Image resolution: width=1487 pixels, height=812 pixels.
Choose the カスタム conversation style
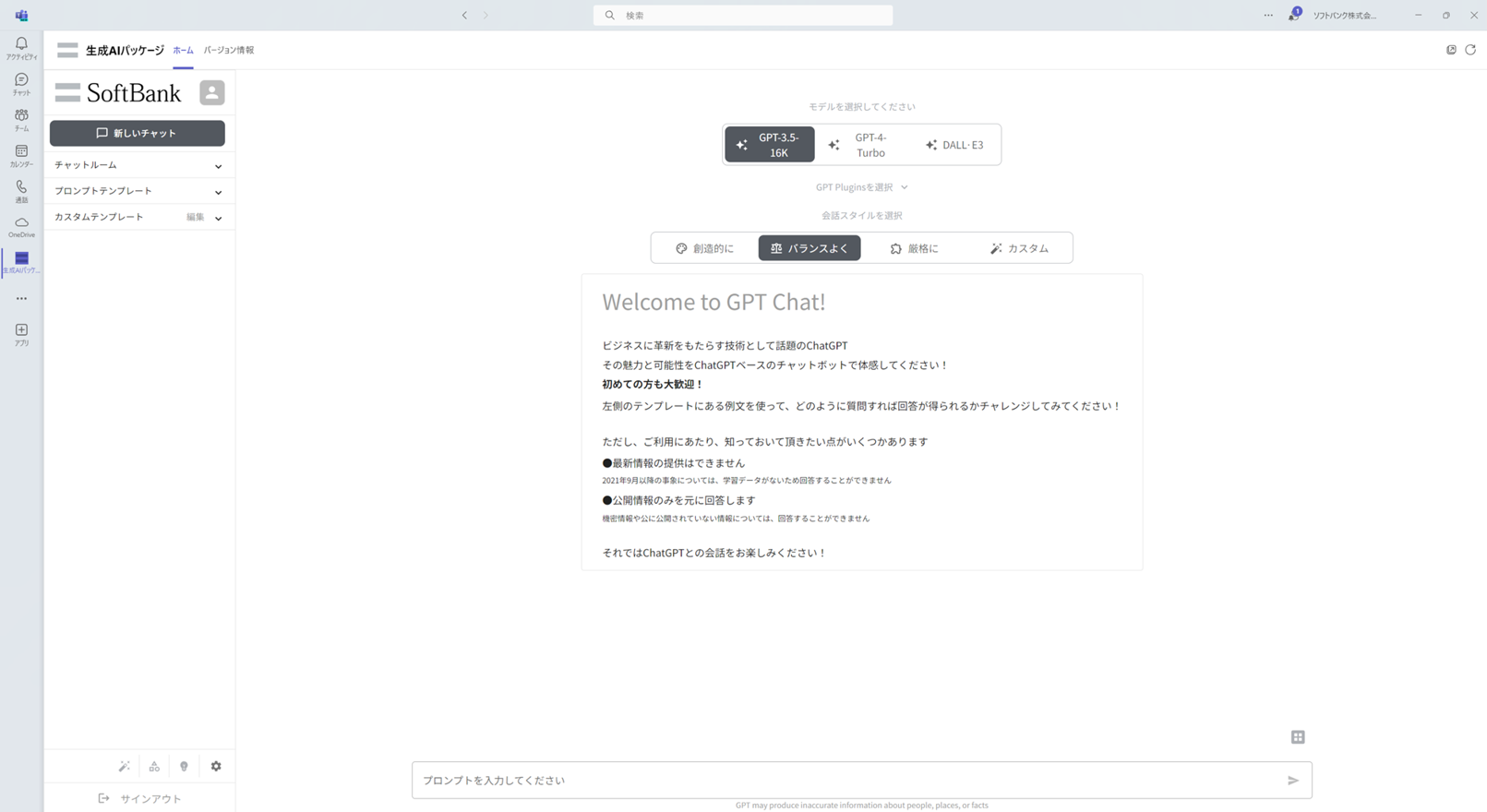click(1019, 248)
